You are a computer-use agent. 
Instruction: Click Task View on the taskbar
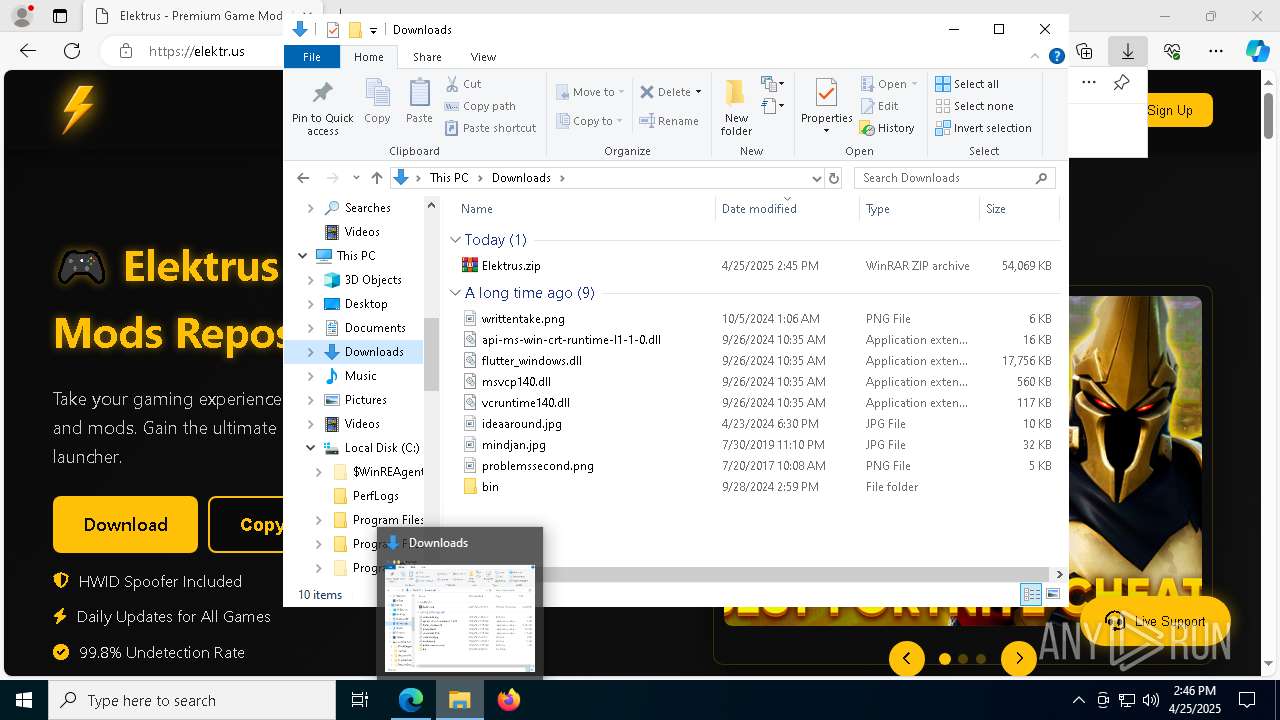(x=360, y=700)
